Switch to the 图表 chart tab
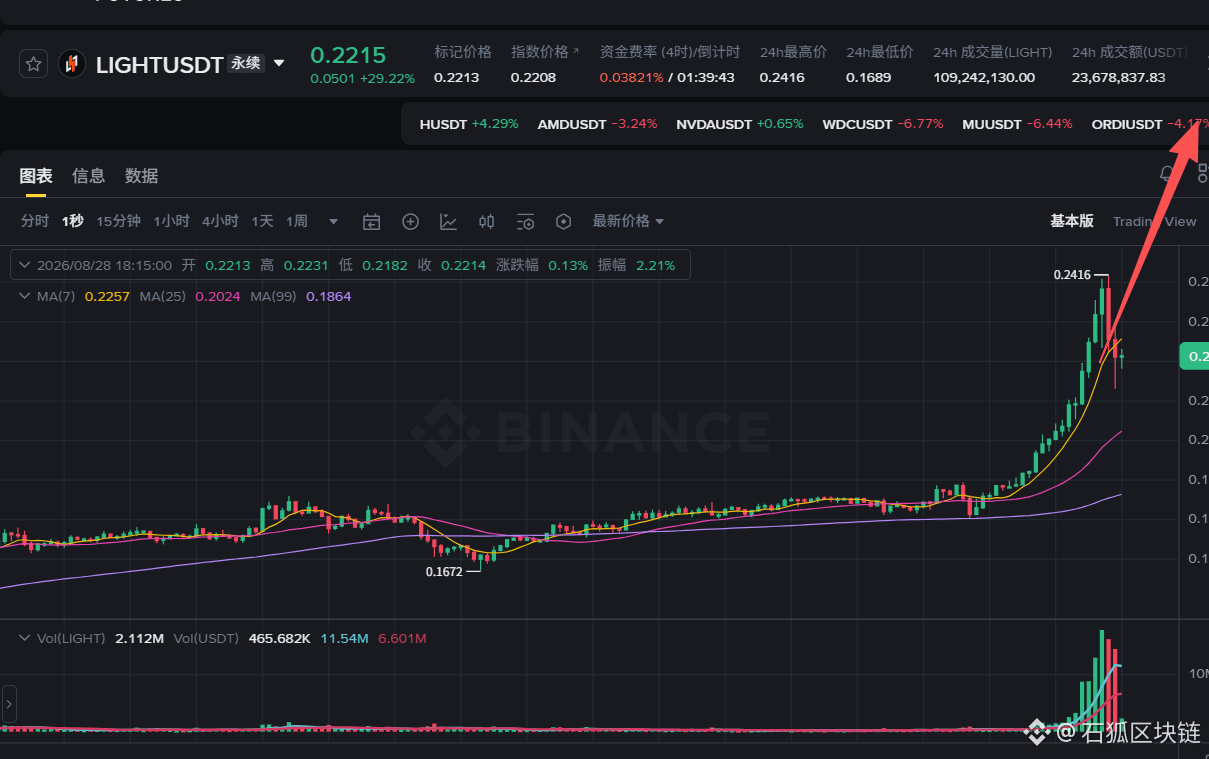The image size is (1209, 759). [x=36, y=176]
